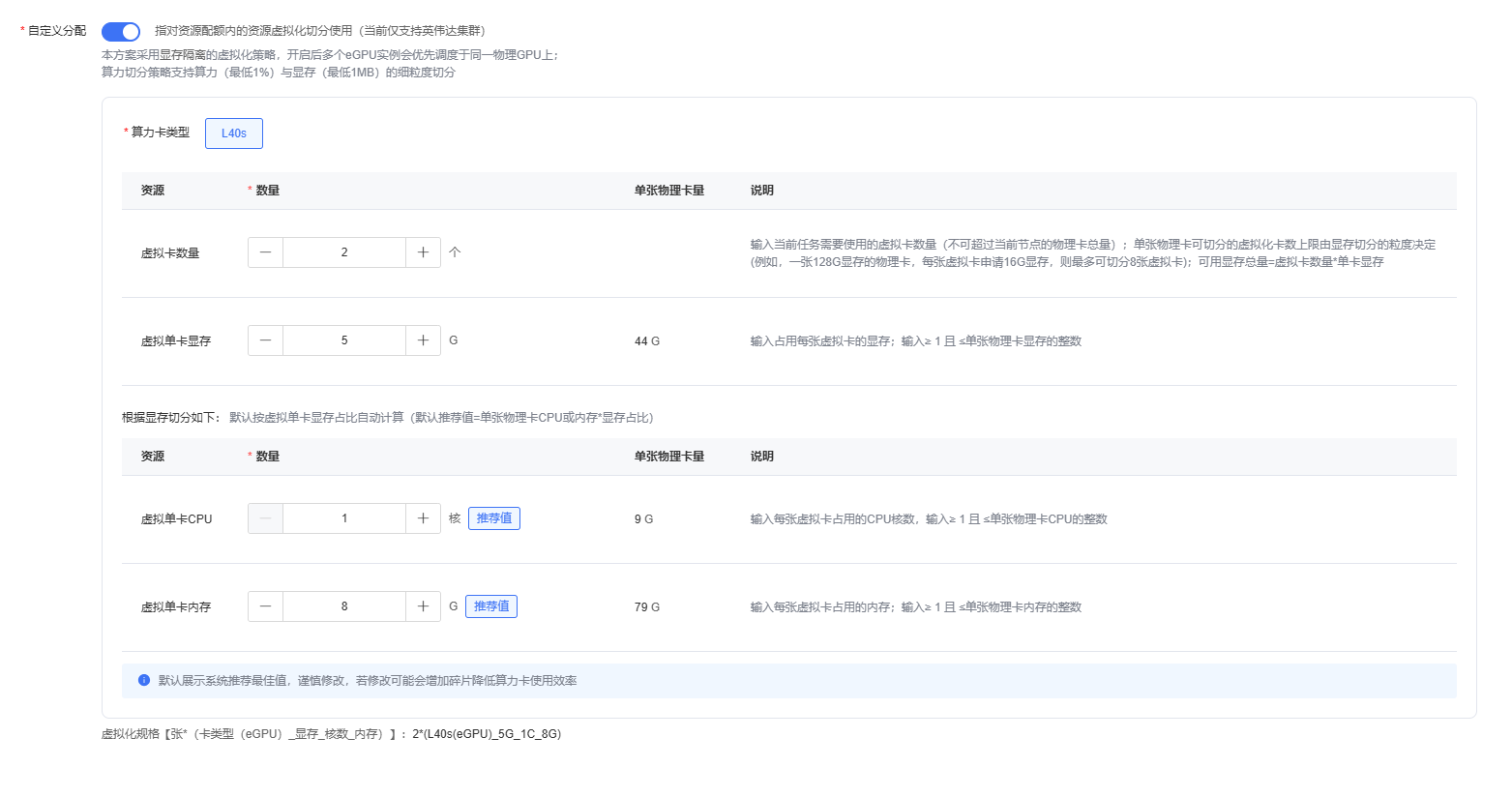
Task: Click the 虚拟卡数量 input field
Action: [x=344, y=252]
